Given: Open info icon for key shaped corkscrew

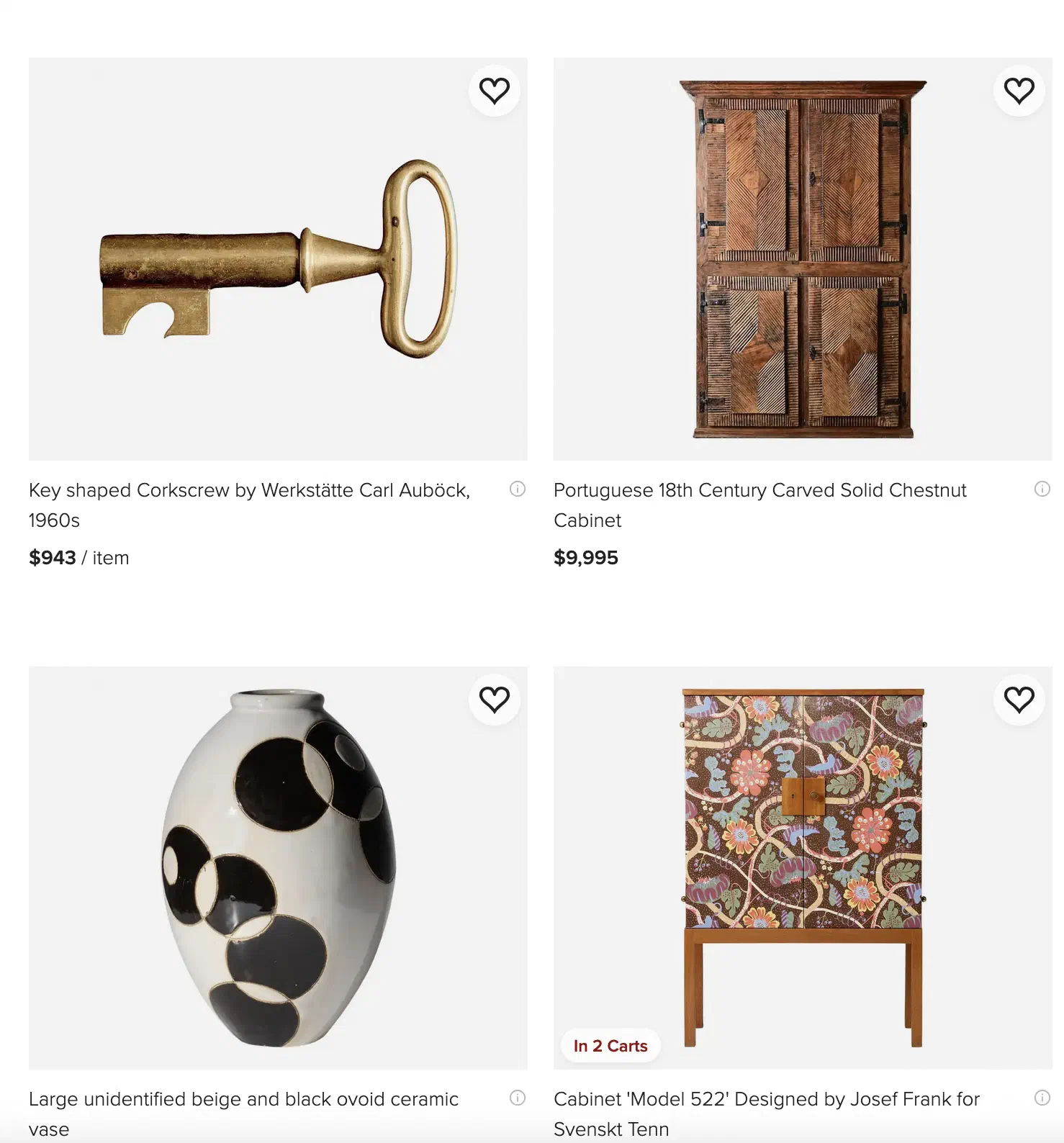Looking at the screenshot, I should click(518, 489).
